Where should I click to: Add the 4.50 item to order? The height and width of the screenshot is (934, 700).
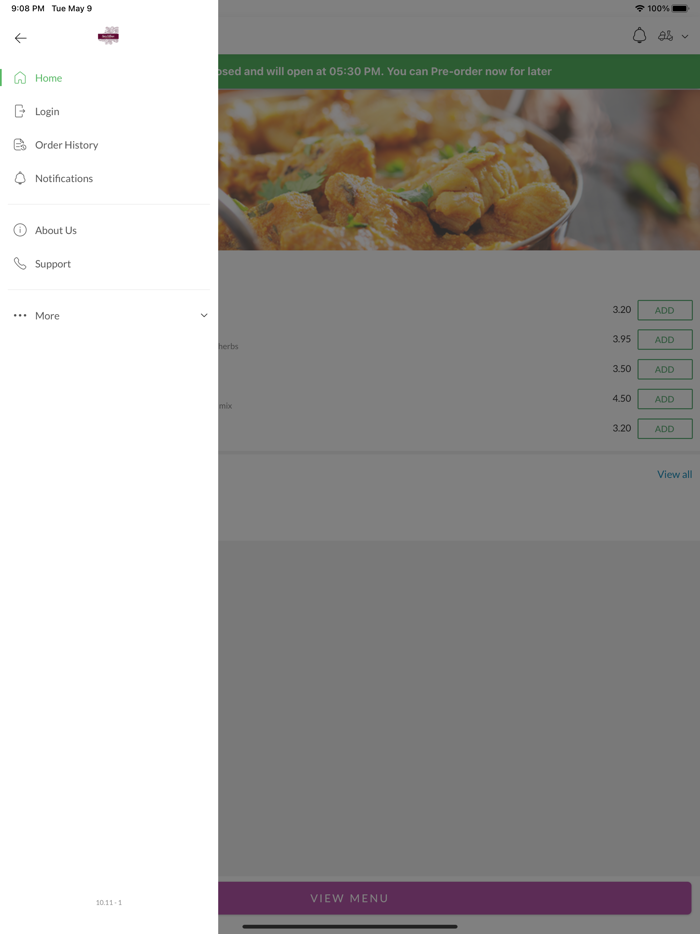point(665,399)
